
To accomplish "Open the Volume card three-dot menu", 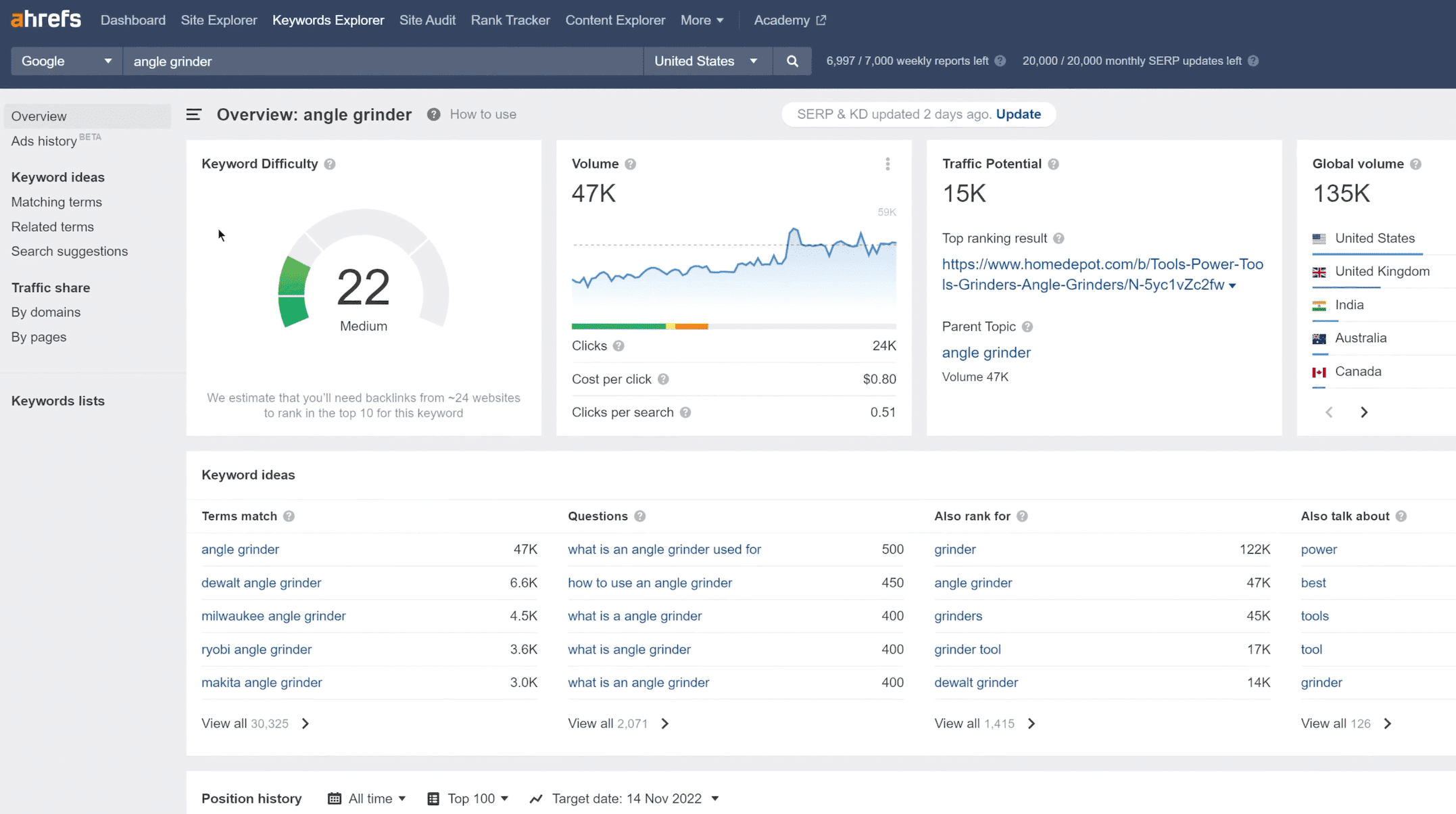I will 888,164.
